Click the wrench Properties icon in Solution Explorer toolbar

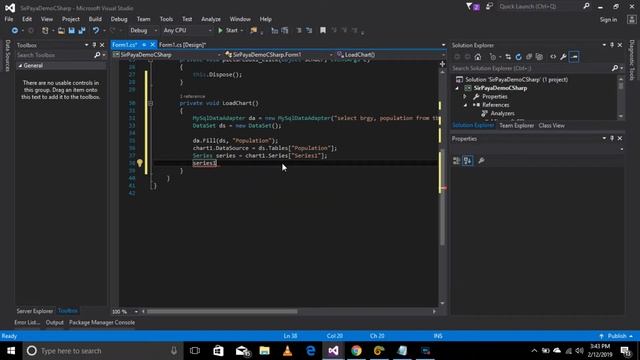pos(563,57)
